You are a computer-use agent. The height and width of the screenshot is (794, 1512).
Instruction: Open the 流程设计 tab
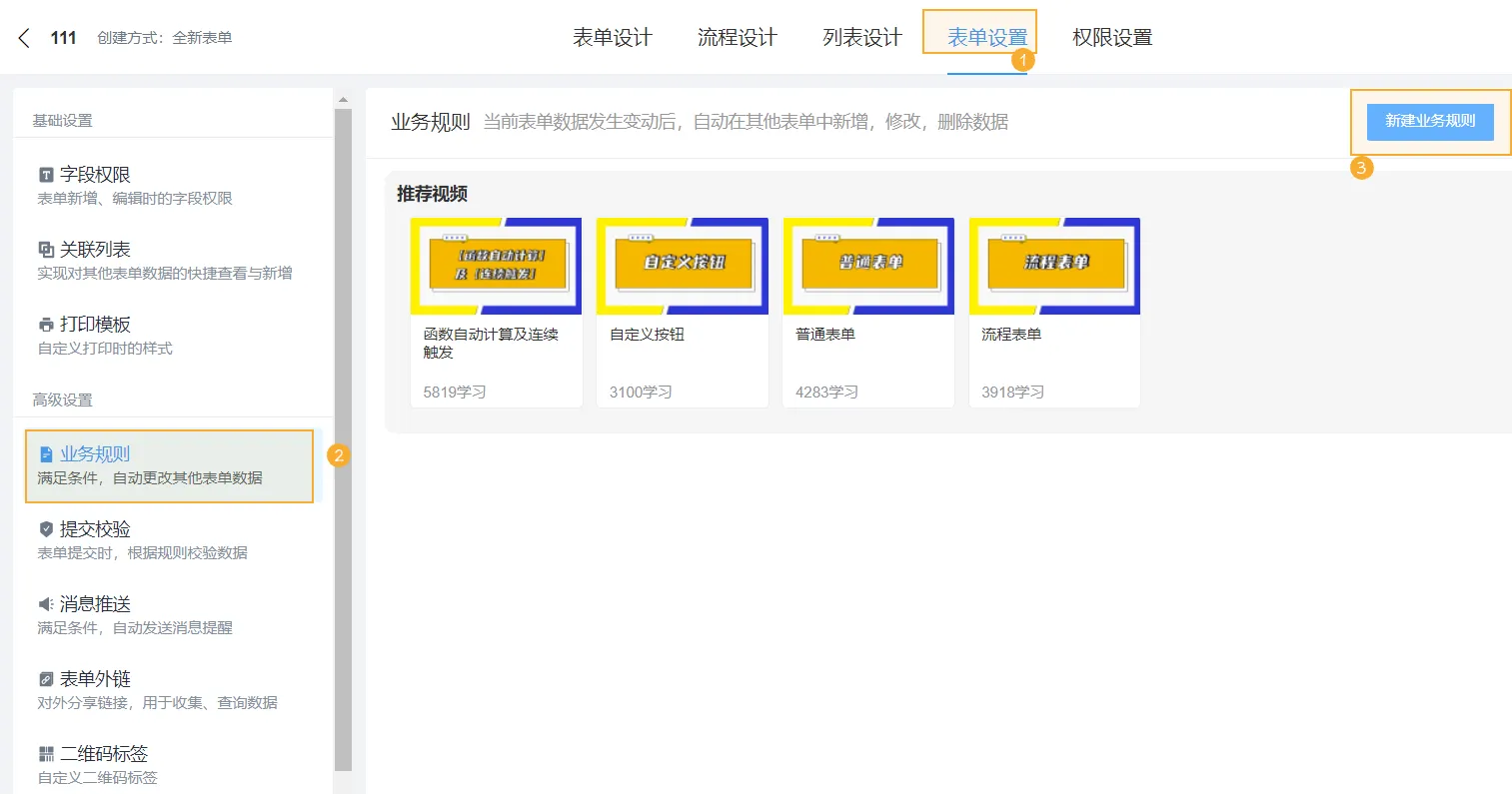(737, 38)
